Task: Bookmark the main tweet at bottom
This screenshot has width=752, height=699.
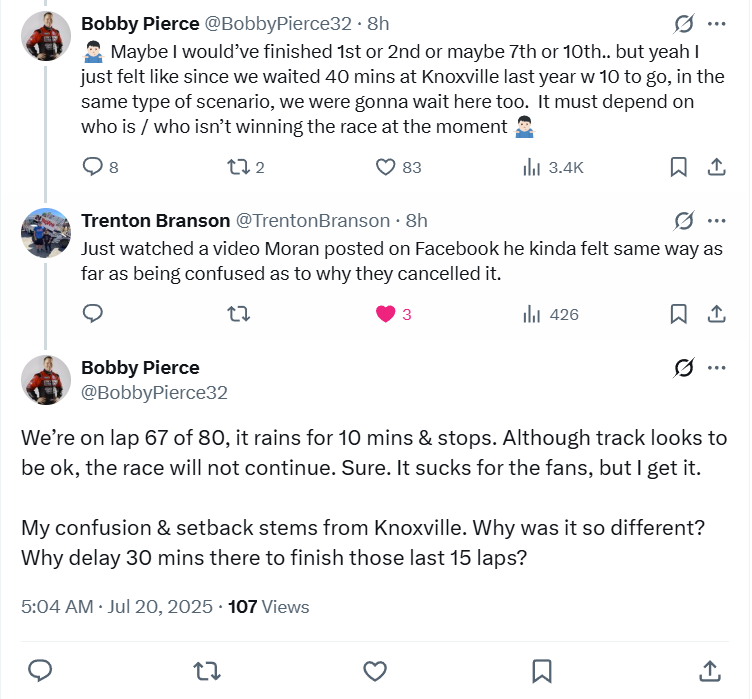Action: point(541,669)
